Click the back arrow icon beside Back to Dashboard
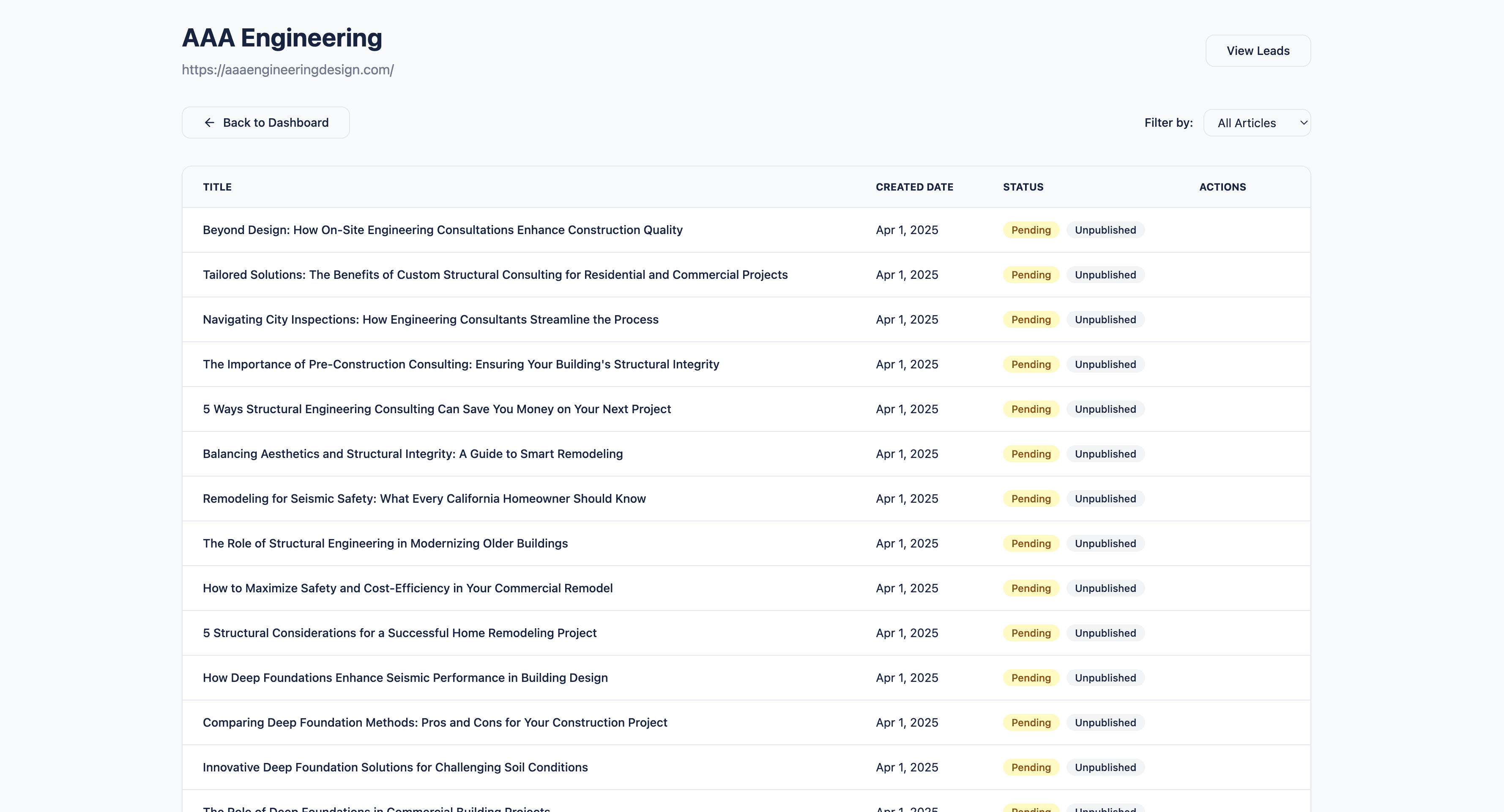1504x812 pixels. pyautogui.click(x=210, y=123)
